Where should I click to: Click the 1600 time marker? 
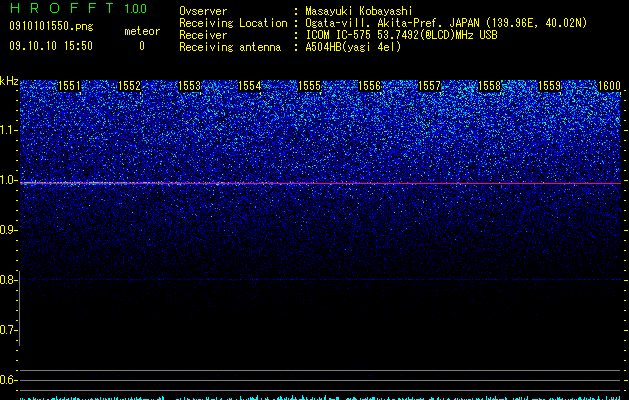(610, 86)
